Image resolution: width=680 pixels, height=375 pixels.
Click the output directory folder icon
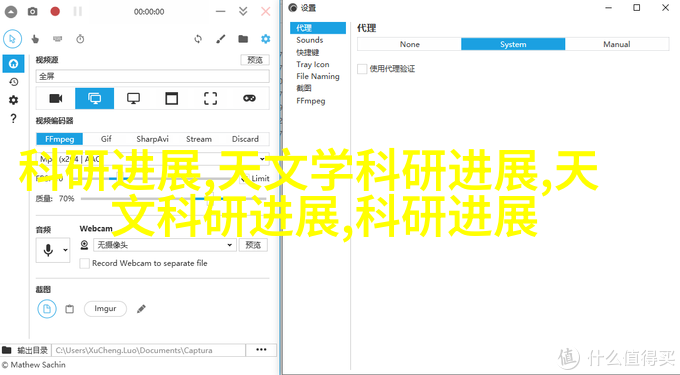tap(7, 350)
